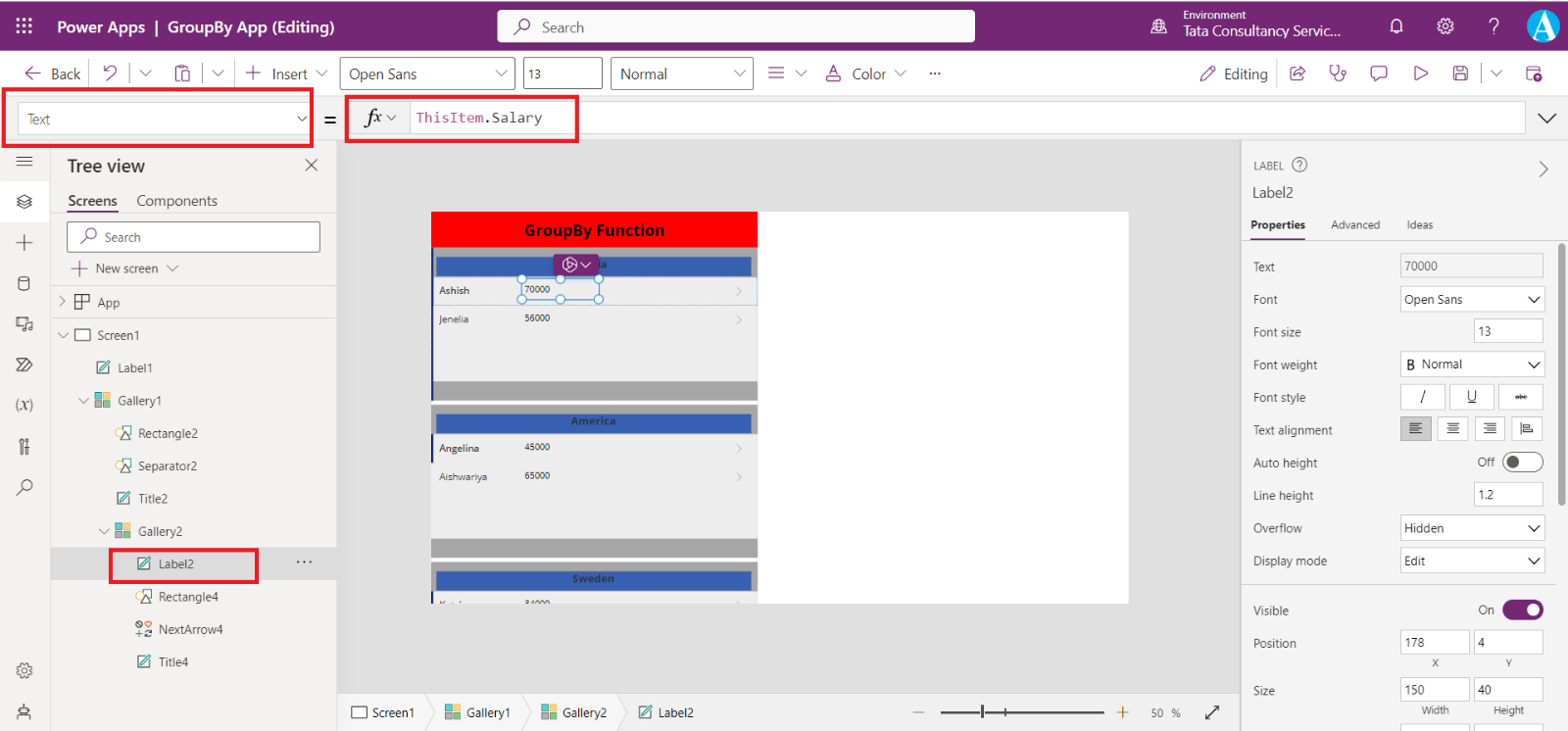The height and width of the screenshot is (731, 1568).
Task: Collapse the Gallery2 tree node
Action: (x=104, y=531)
